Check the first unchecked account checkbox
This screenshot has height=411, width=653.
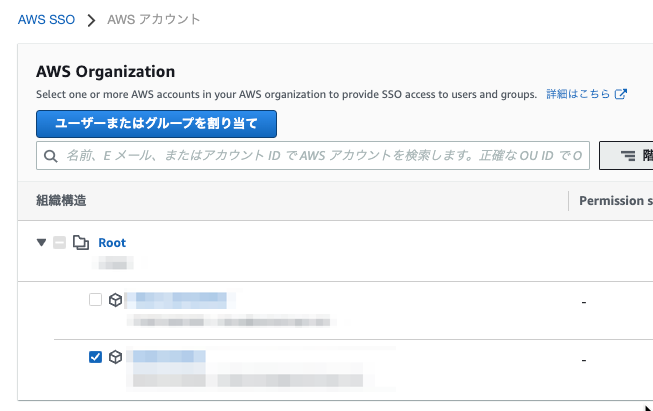coord(95,299)
